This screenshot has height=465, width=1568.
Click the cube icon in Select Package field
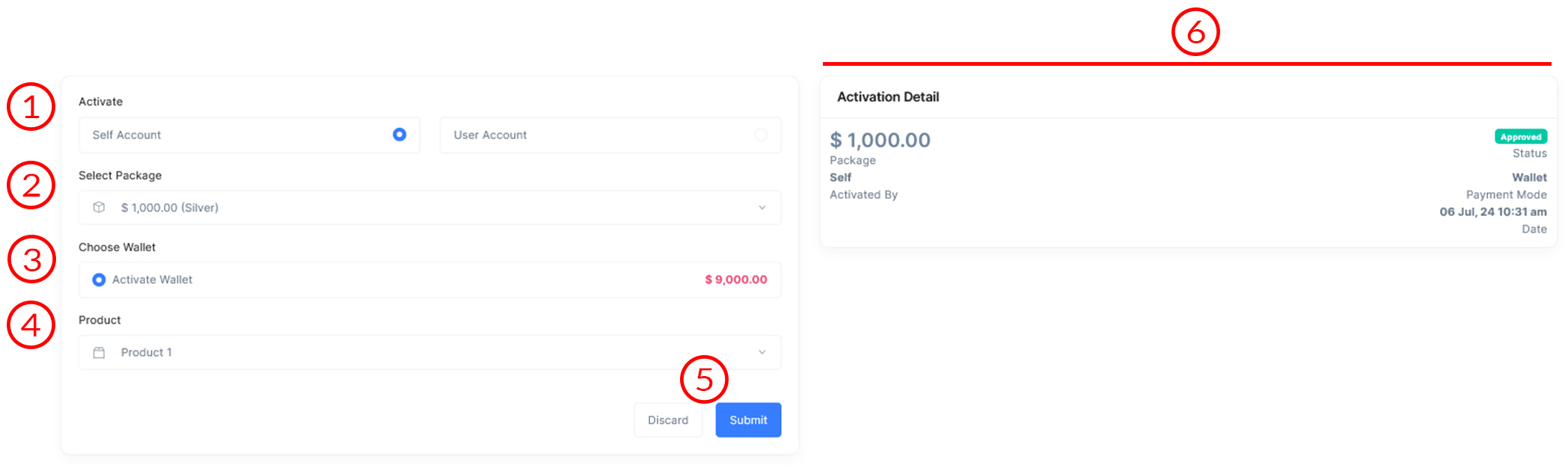tap(99, 208)
